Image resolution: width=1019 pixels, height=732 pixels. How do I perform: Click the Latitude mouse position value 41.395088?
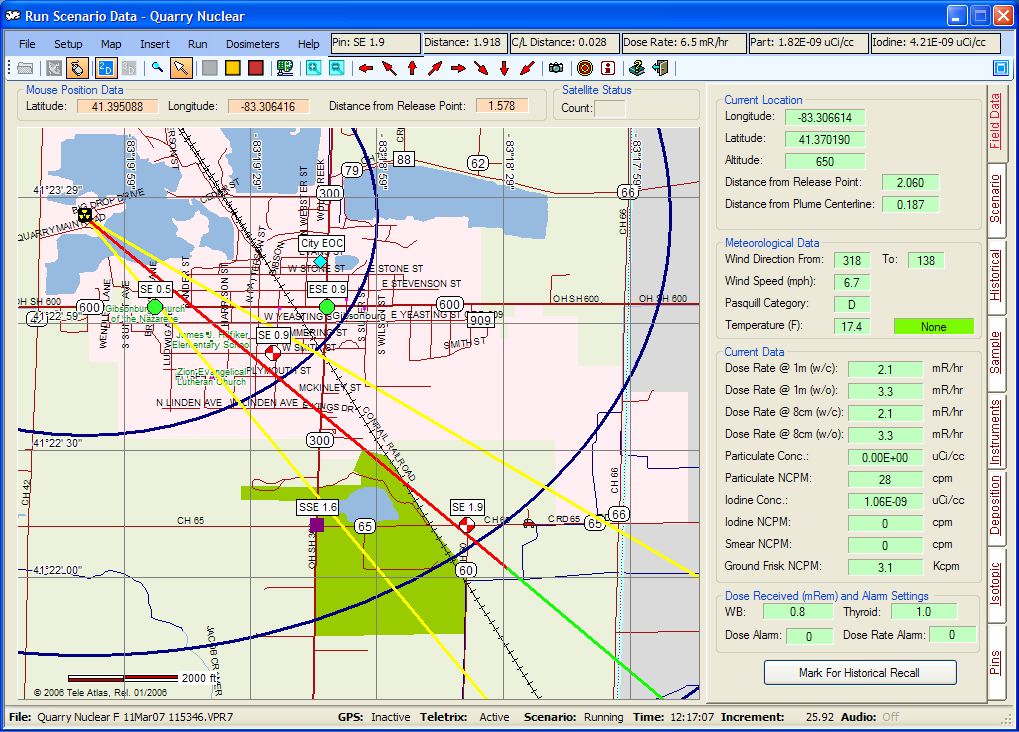click(x=118, y=106)
